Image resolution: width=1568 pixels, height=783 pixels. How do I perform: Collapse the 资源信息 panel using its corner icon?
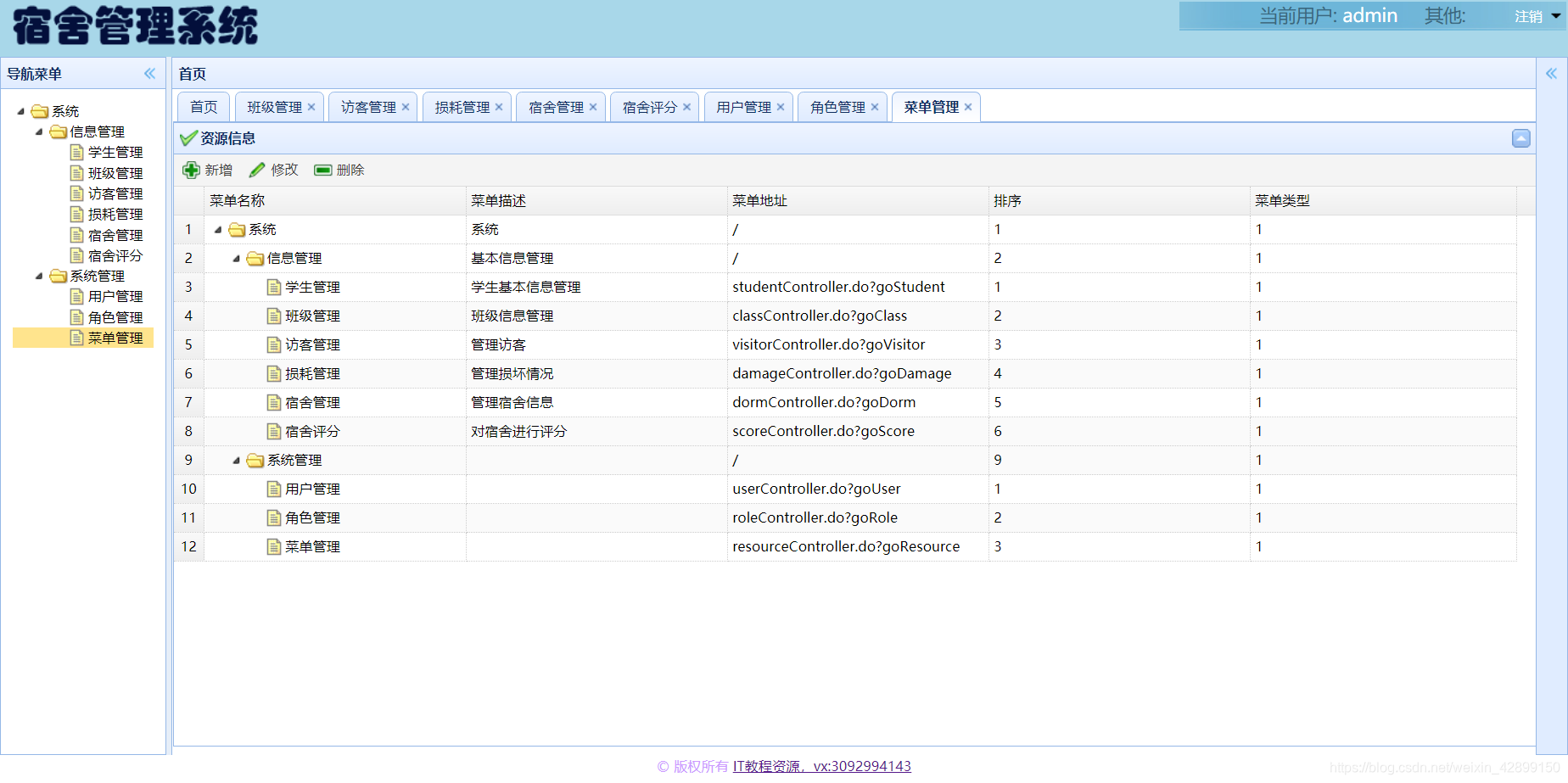click(1521, 138)
